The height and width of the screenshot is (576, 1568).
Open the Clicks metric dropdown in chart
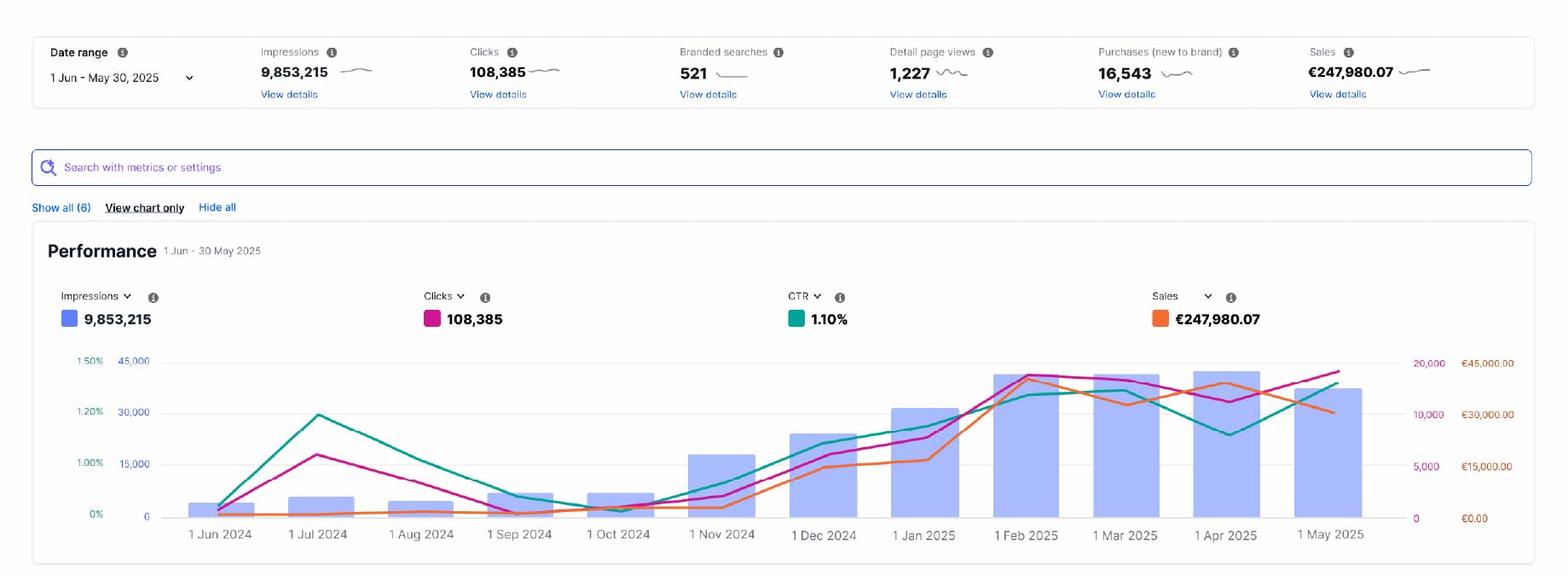pyautogui.click(x=444, y=296)
